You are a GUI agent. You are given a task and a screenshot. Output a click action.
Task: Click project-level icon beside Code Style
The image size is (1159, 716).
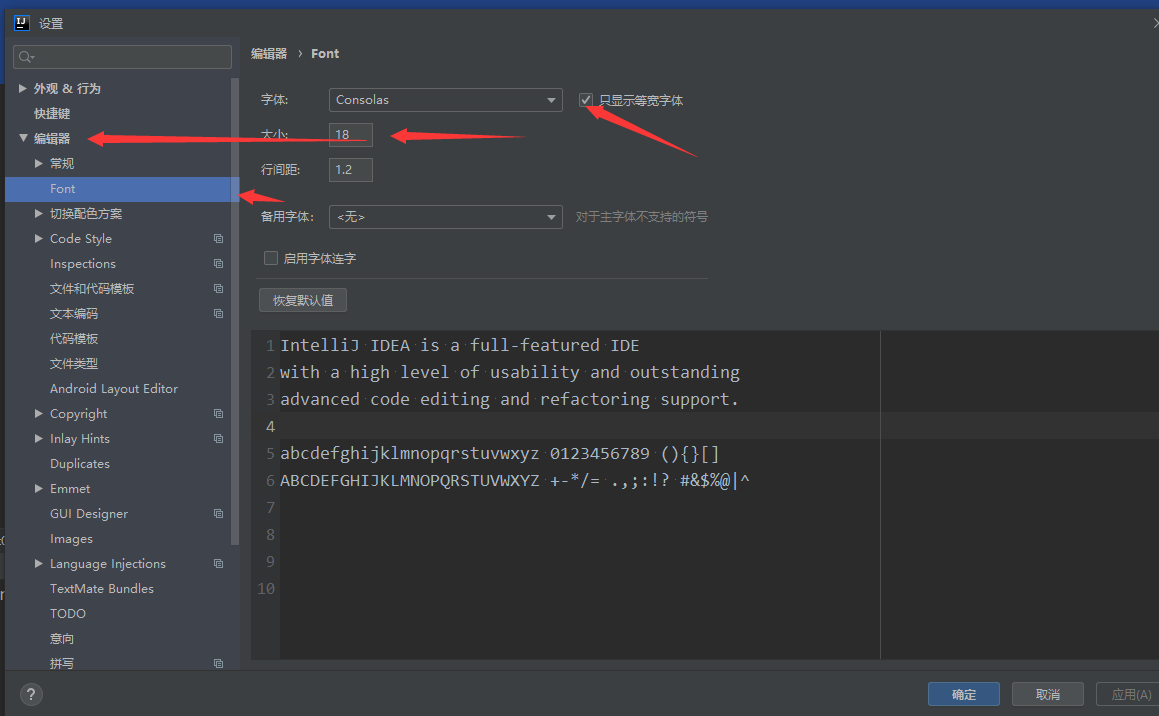218,239
